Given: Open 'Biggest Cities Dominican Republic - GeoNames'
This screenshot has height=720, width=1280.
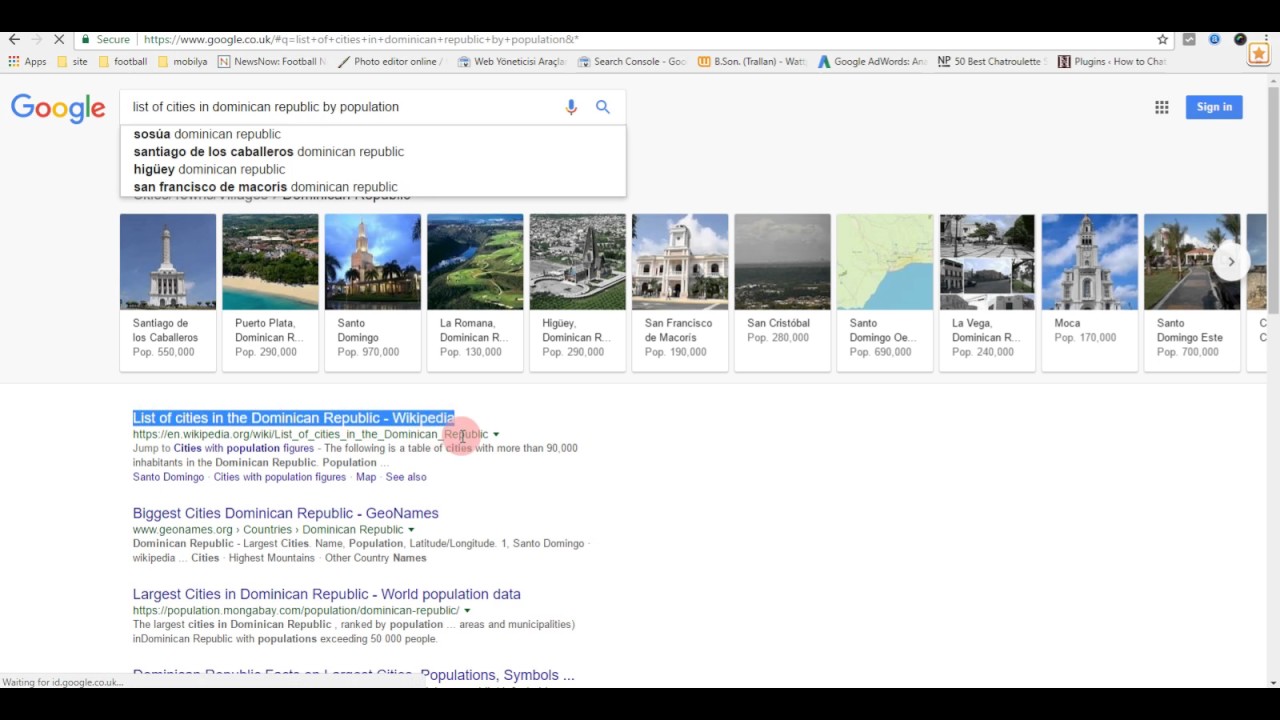Looking at the screenshot, I should pyautogui.click(x=285, y=513).
